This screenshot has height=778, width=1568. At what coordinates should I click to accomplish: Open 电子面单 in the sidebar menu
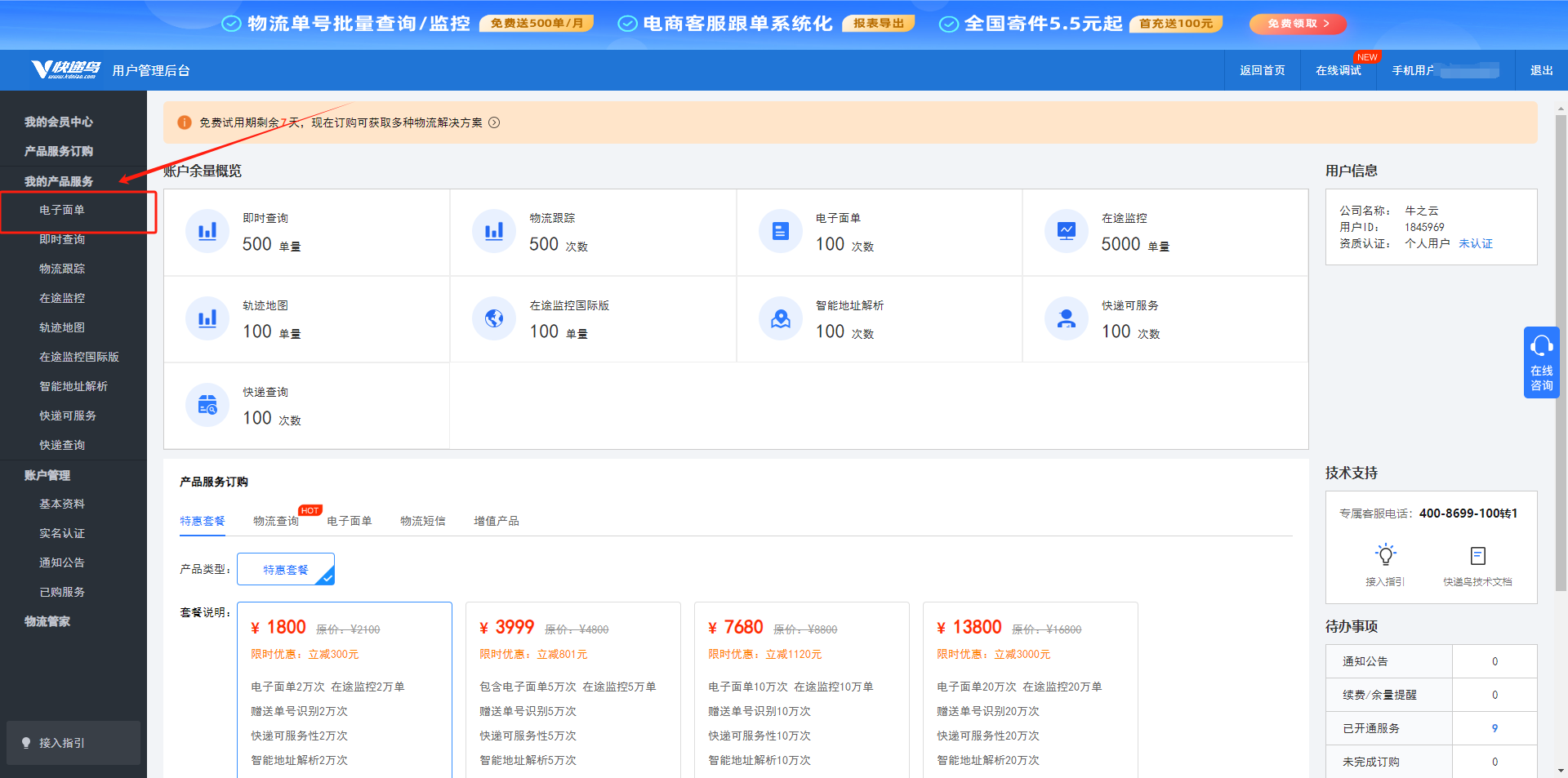(62, 210)
